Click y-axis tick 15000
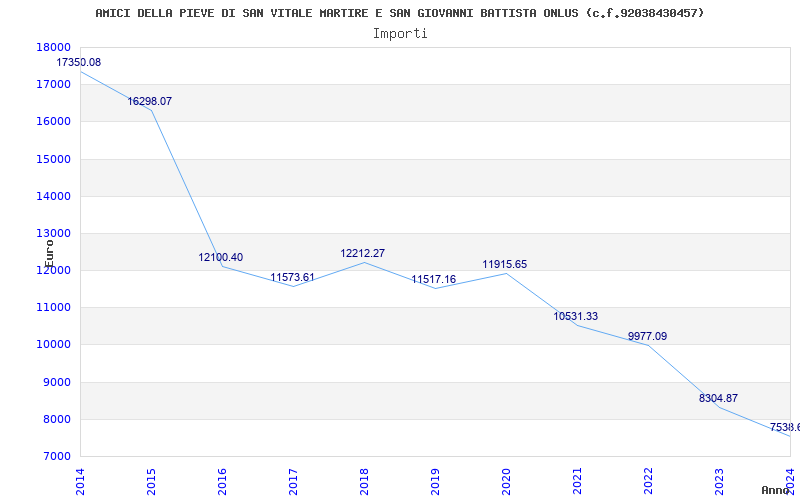 click(x=54, y=159)
